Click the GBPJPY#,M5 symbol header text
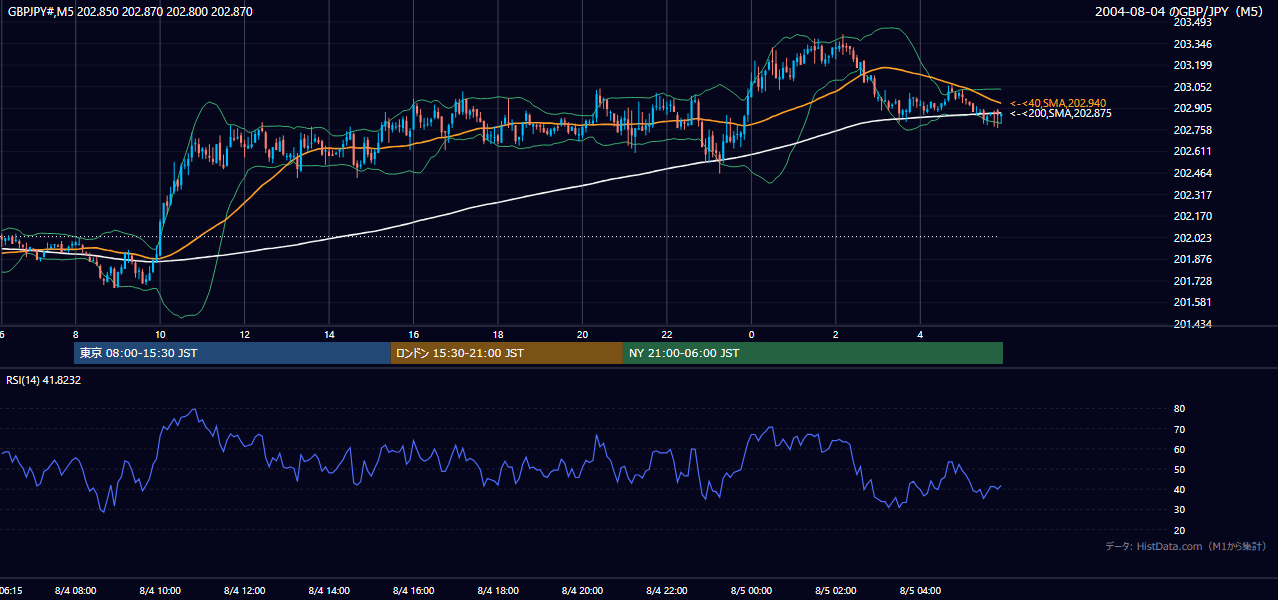This screenshot has width=1278, height=600. click(x=130, y=12)
